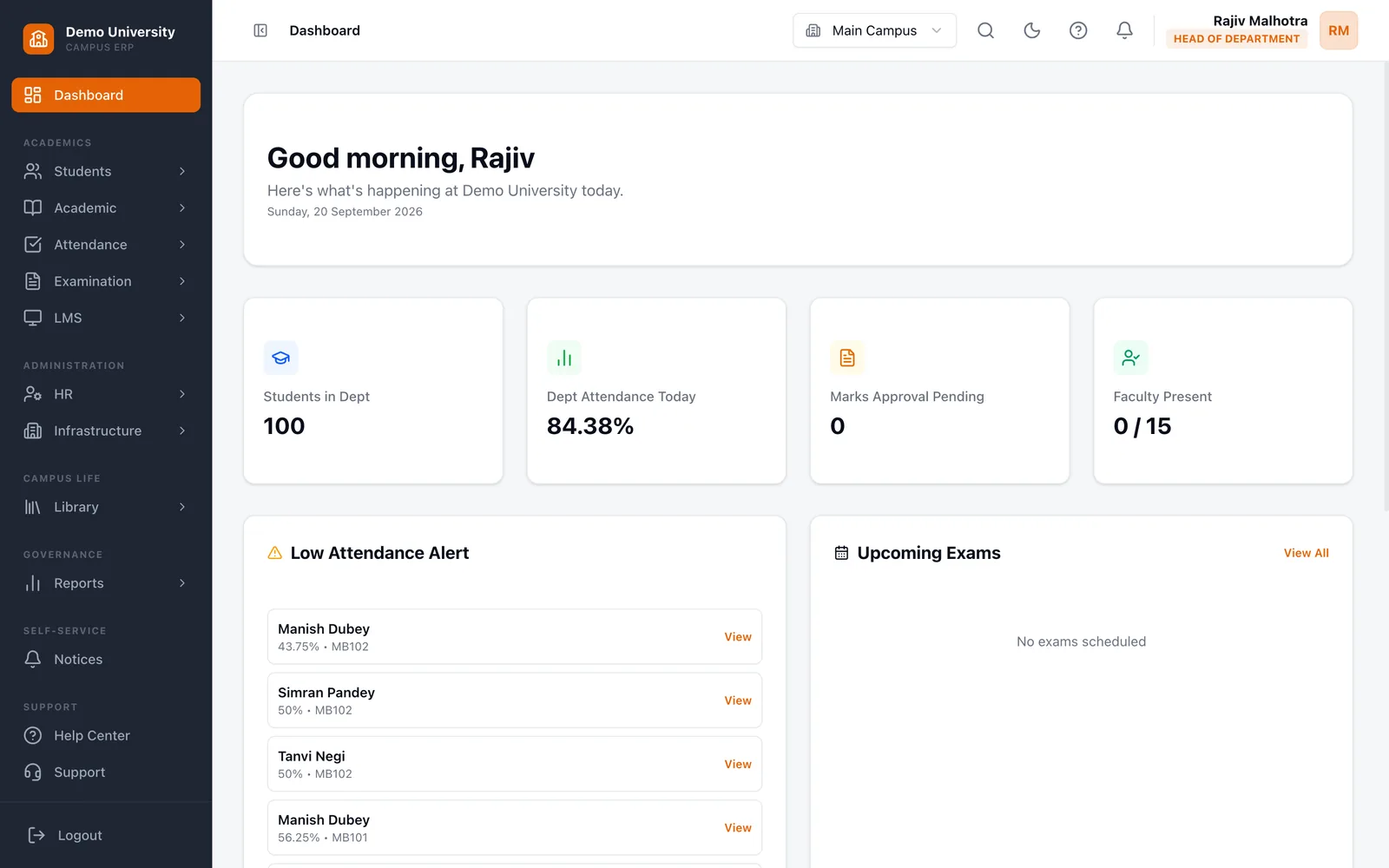This screenshot has height=868, width=1389.
Task: Click the Low Attendance Alert warning icon
Action: click(x=275, y=553)
